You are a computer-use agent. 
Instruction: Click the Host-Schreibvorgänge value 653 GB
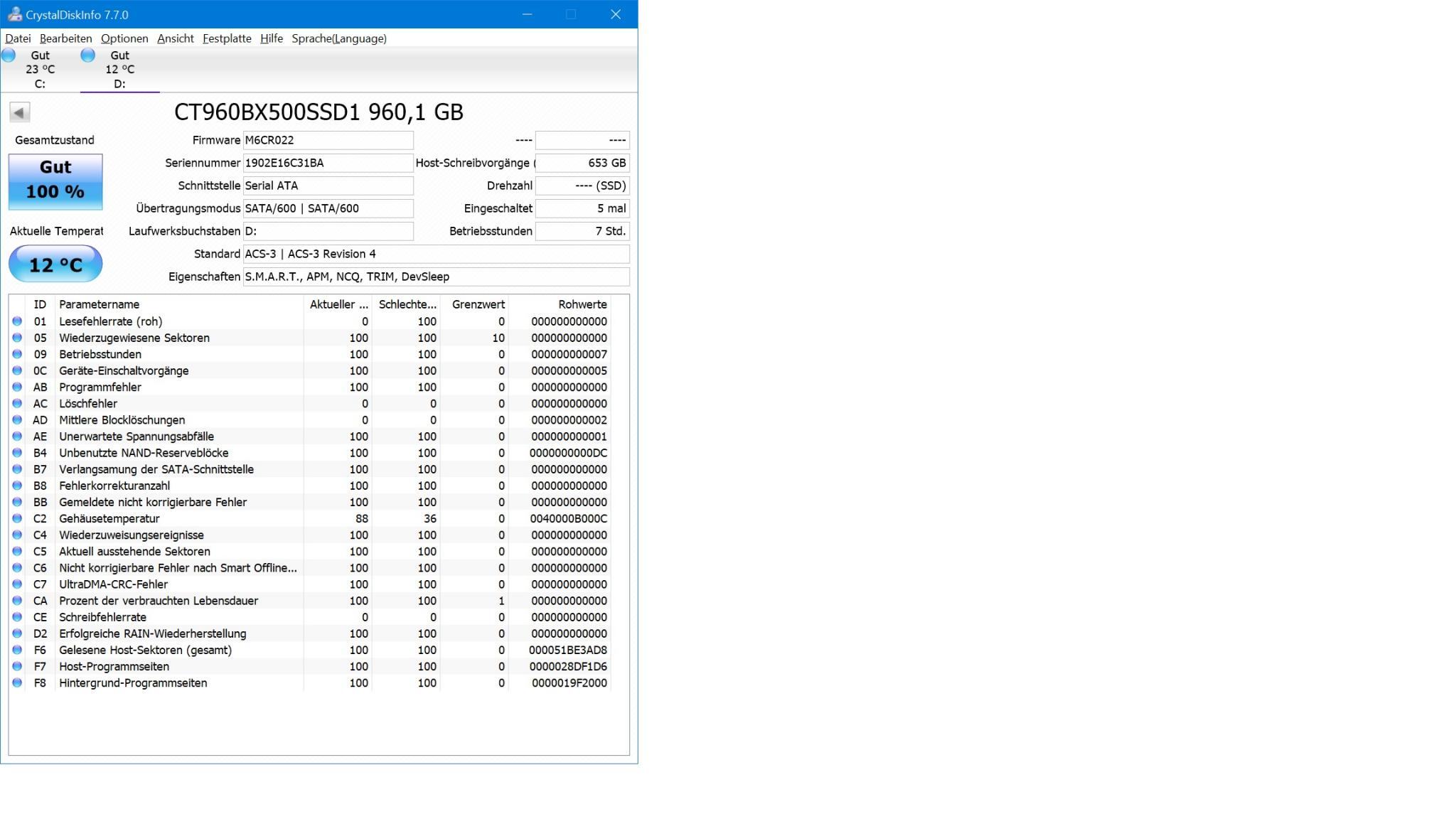tap(582, 163)
